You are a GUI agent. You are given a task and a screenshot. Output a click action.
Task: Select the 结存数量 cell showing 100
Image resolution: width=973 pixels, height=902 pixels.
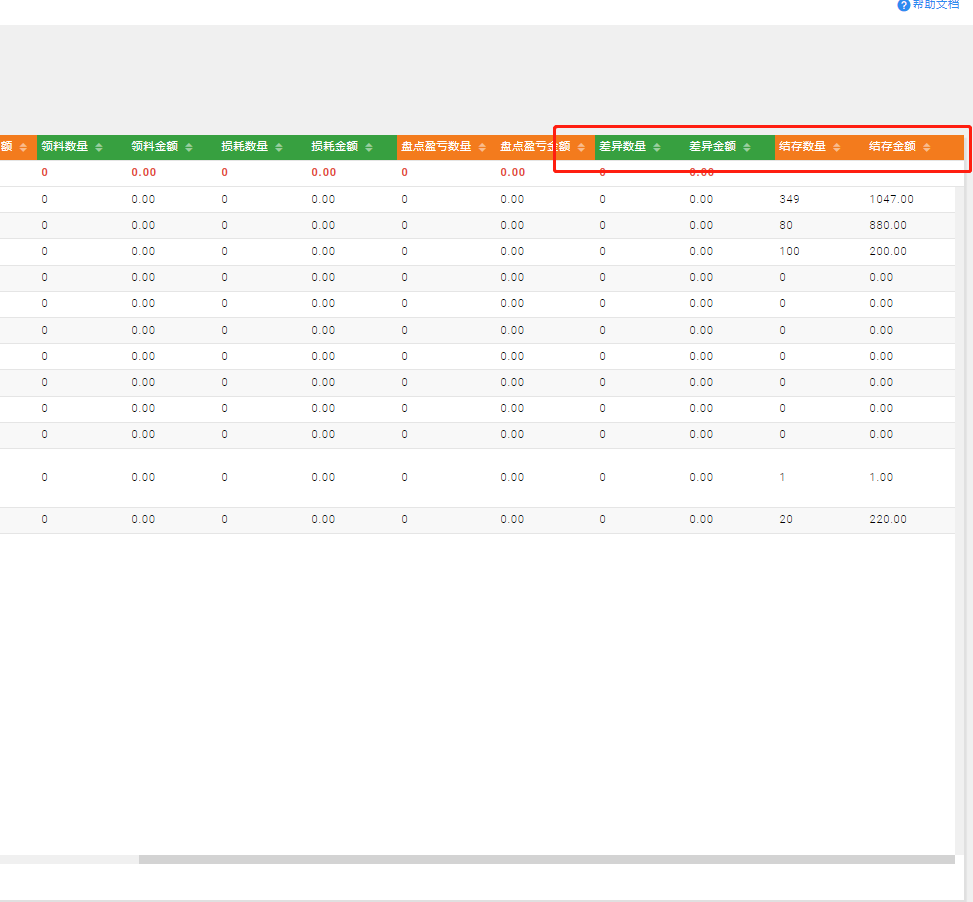pos(789,251)
